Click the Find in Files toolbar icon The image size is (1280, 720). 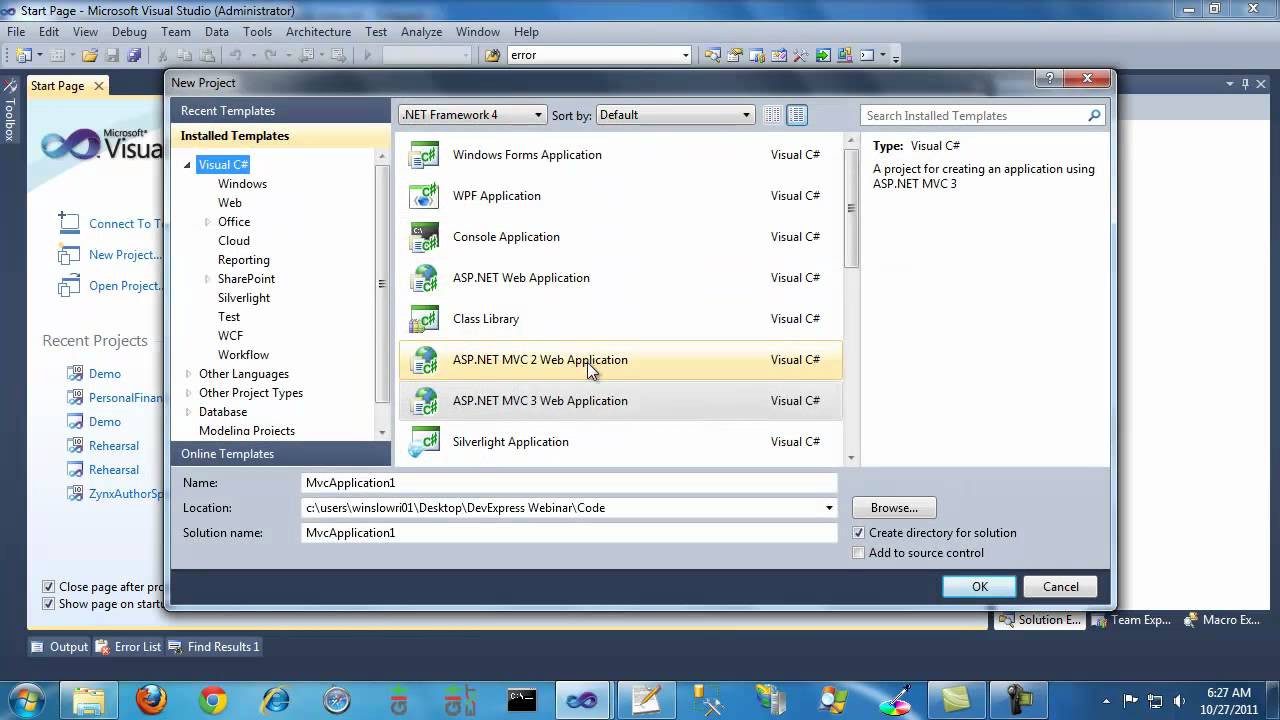tap(492, 55)
